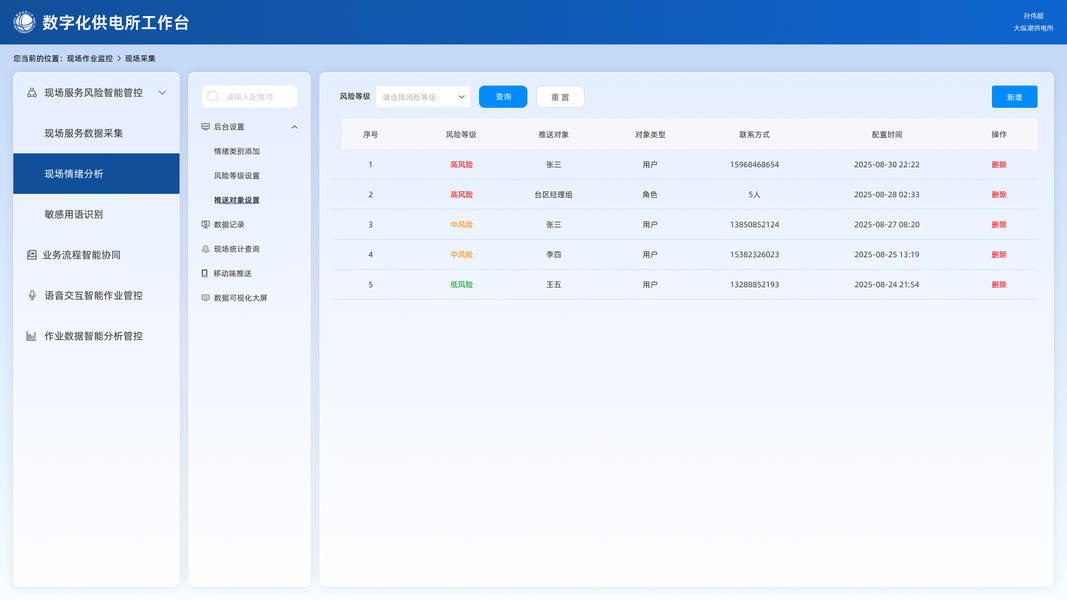Select 风险等级设置 in settings tree
1067x600 pixels.
click(x=237, y=176)
